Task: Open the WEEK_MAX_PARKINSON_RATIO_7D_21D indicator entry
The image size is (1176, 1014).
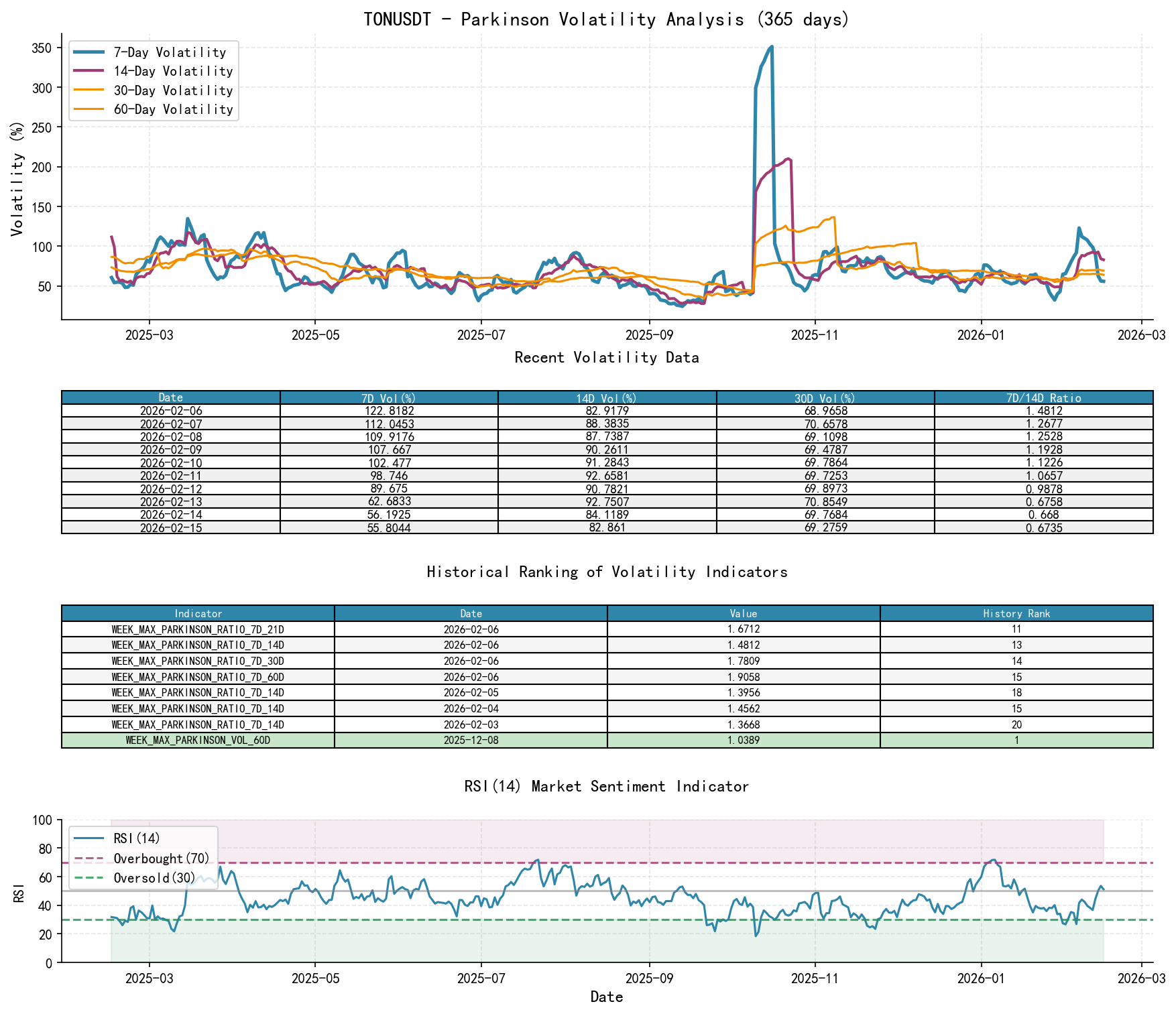Action: (198, 629)
